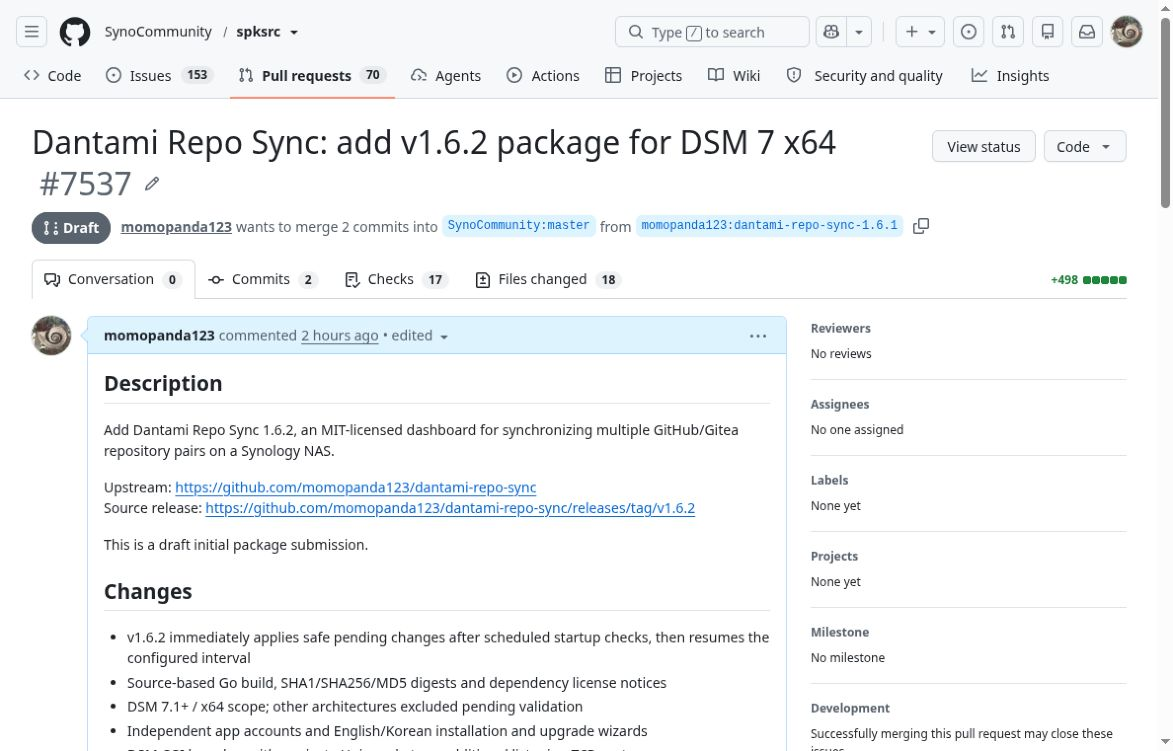1173x751 pixels.
Task: Click the momopanda123 avatar beside the comment
Action: tap(52, 335)
